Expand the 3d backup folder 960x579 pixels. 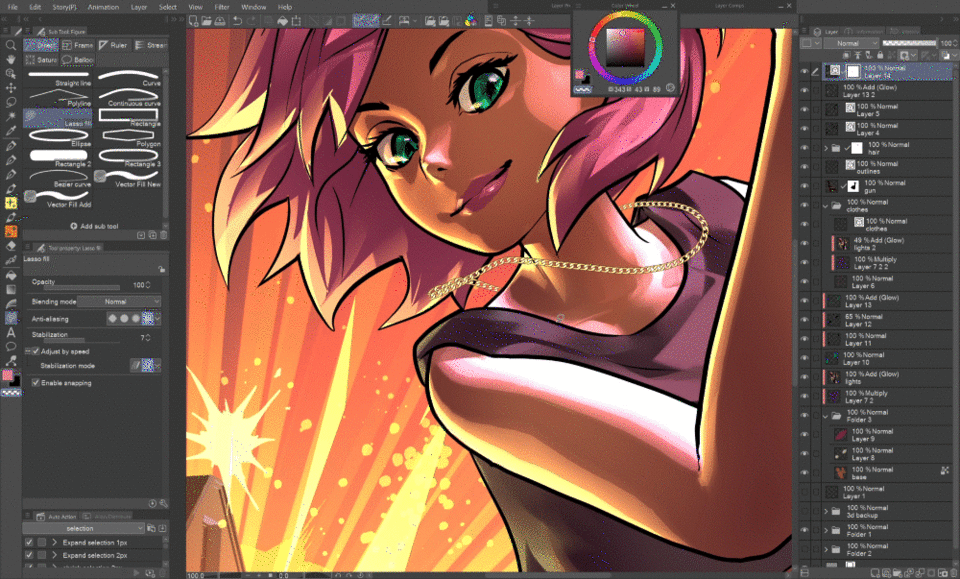pyautogui.click(x=826, y=511)
